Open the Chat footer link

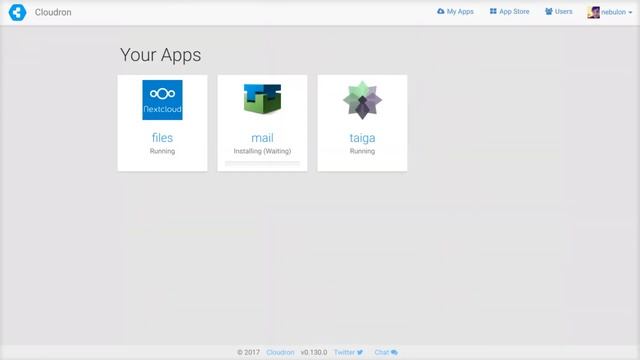coord(386,352)
